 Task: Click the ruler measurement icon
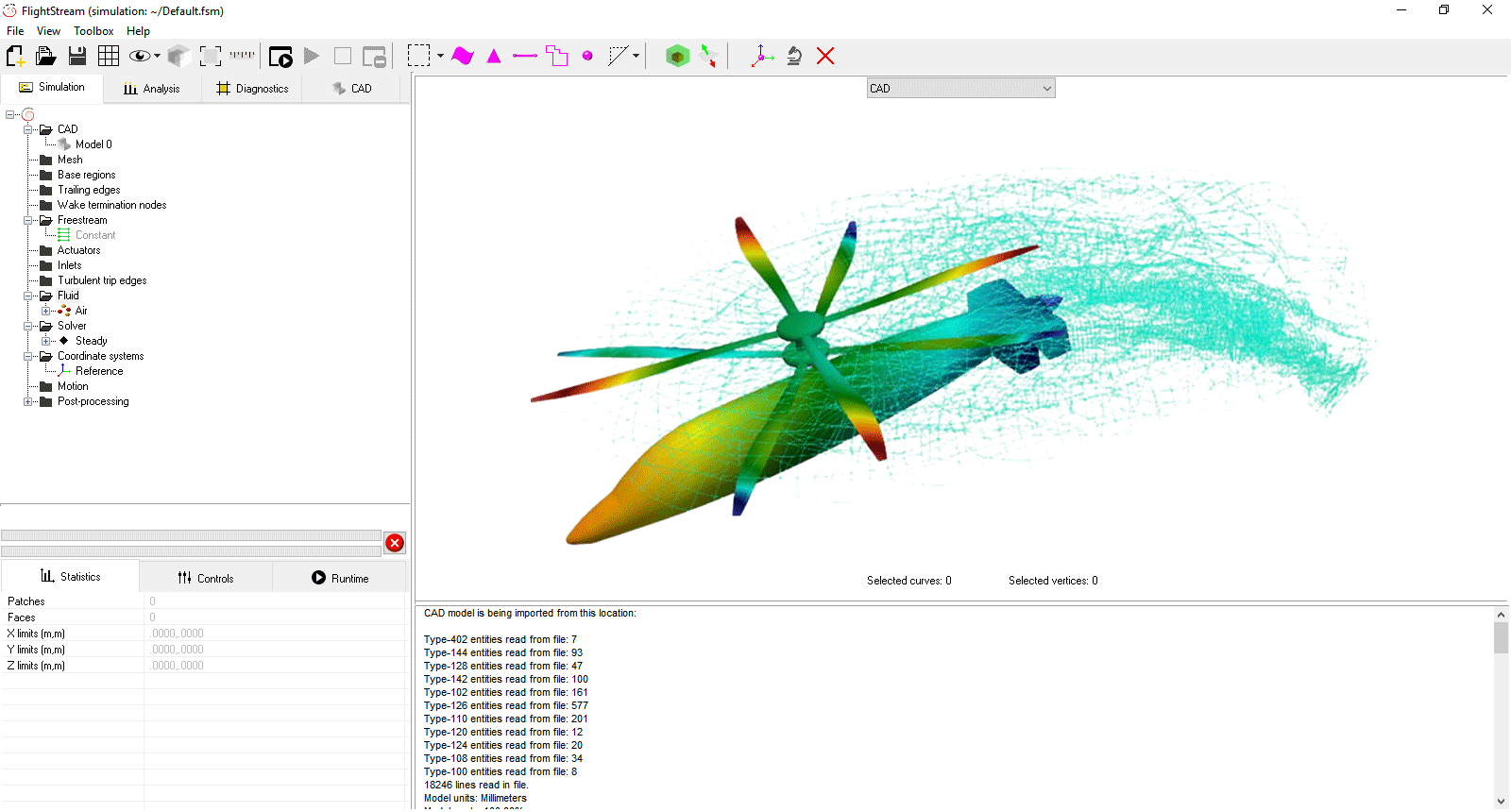pos(243,55)
